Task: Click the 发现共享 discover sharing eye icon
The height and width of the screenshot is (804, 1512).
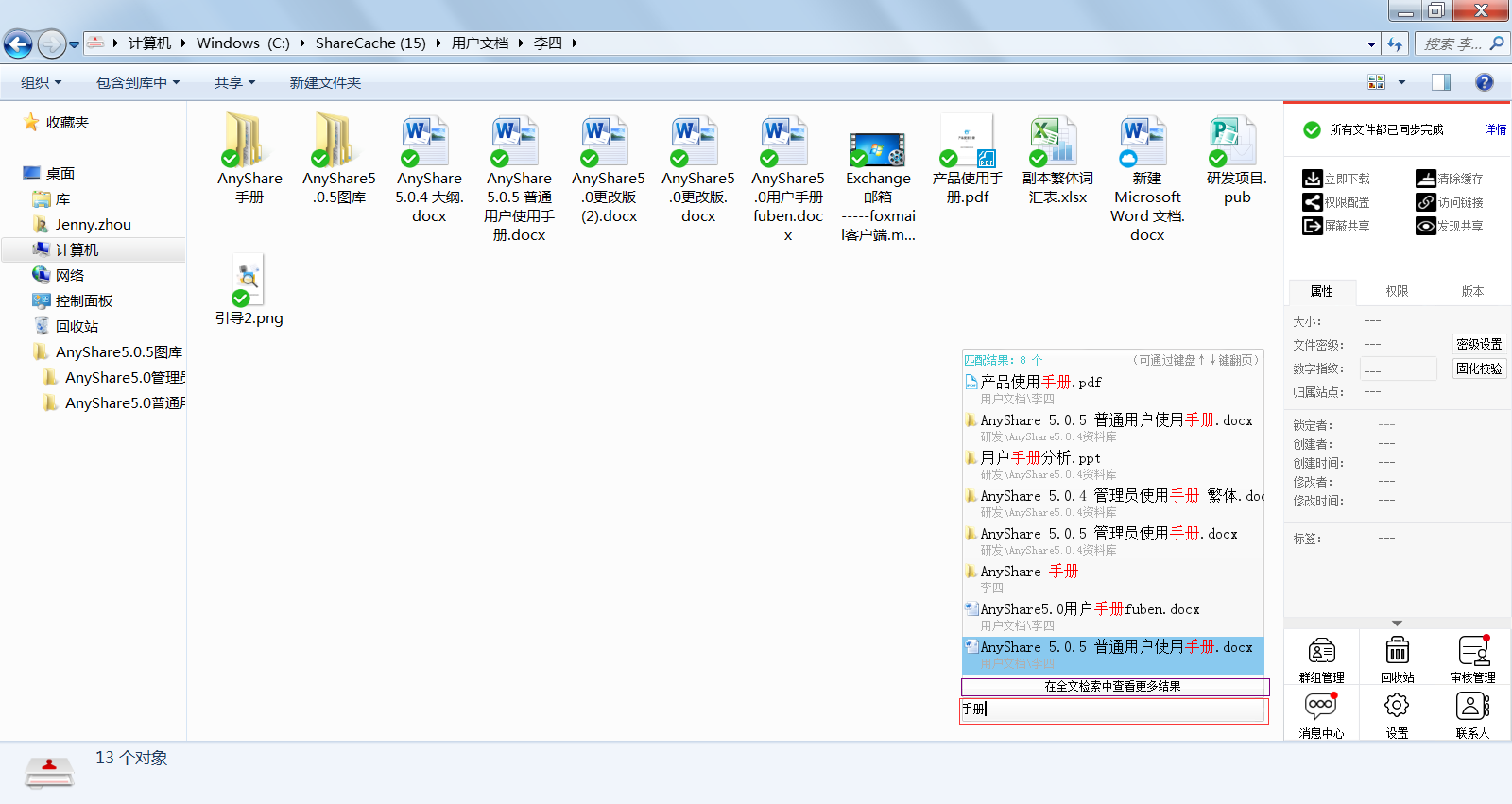Action: pyautogui.click(x=1425, y=226)
